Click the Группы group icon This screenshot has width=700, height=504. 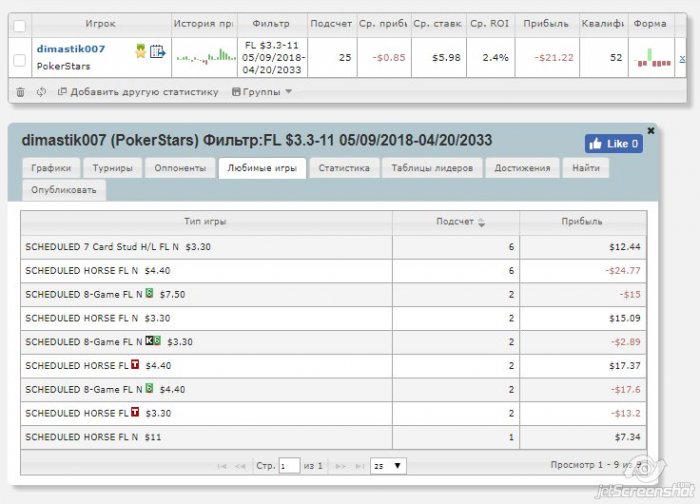(236, 92)
